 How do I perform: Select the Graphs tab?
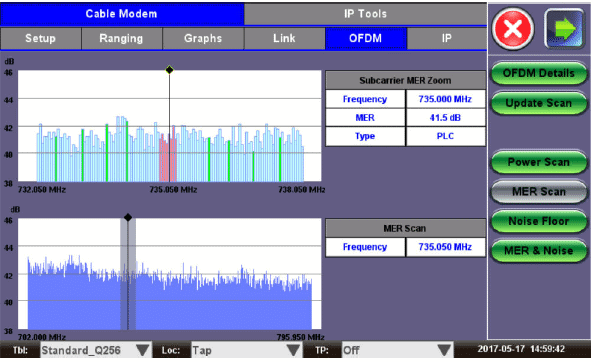203,38
